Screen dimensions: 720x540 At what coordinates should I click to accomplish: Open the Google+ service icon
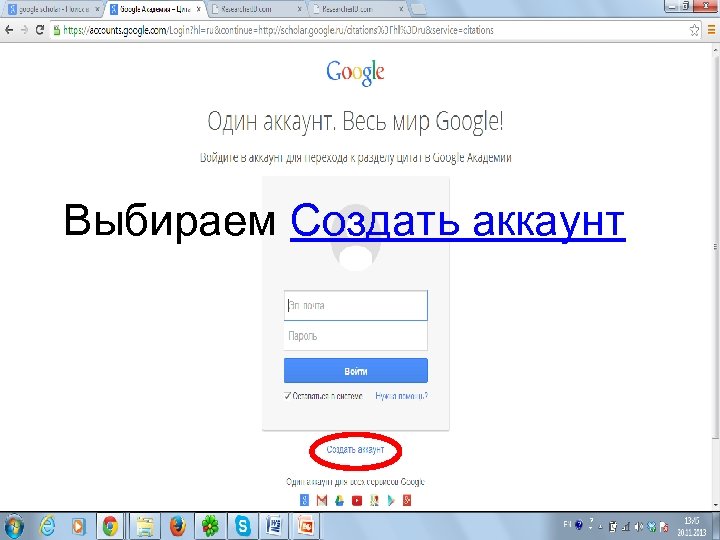coord(407,500)
